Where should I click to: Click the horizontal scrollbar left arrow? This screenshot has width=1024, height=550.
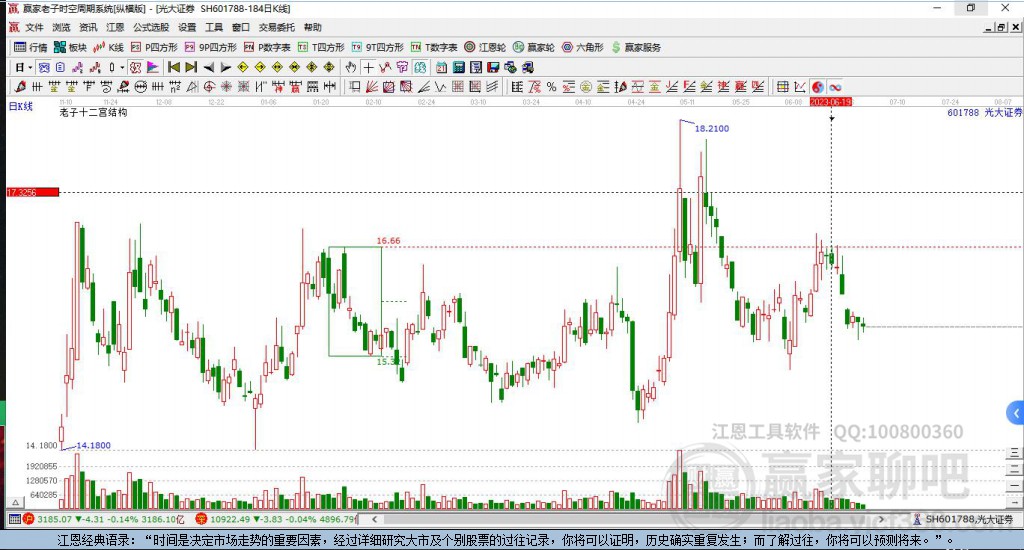click(374, 519)
